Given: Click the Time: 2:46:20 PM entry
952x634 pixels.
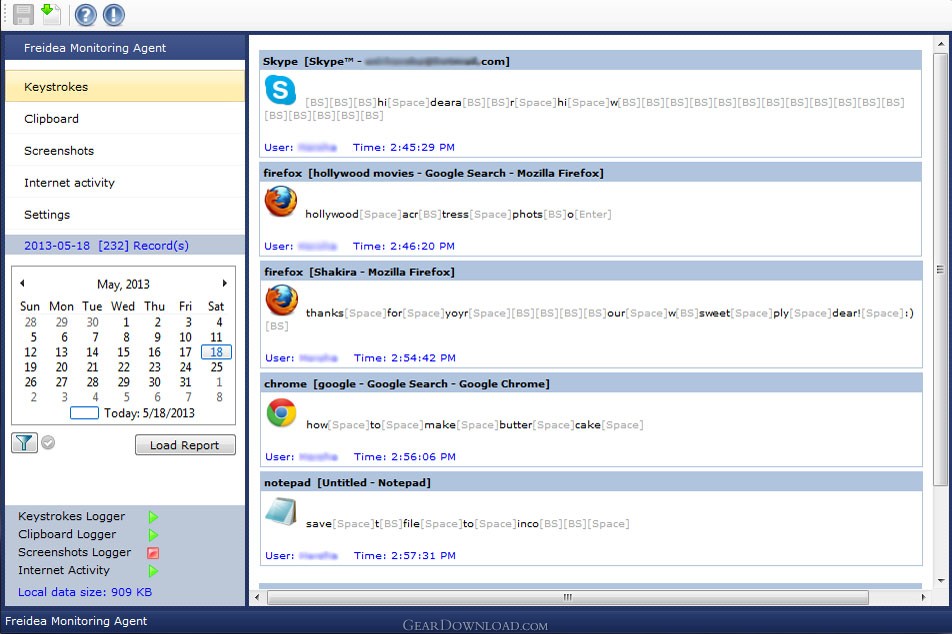Looking at the screenshot, I should point(404,247).
